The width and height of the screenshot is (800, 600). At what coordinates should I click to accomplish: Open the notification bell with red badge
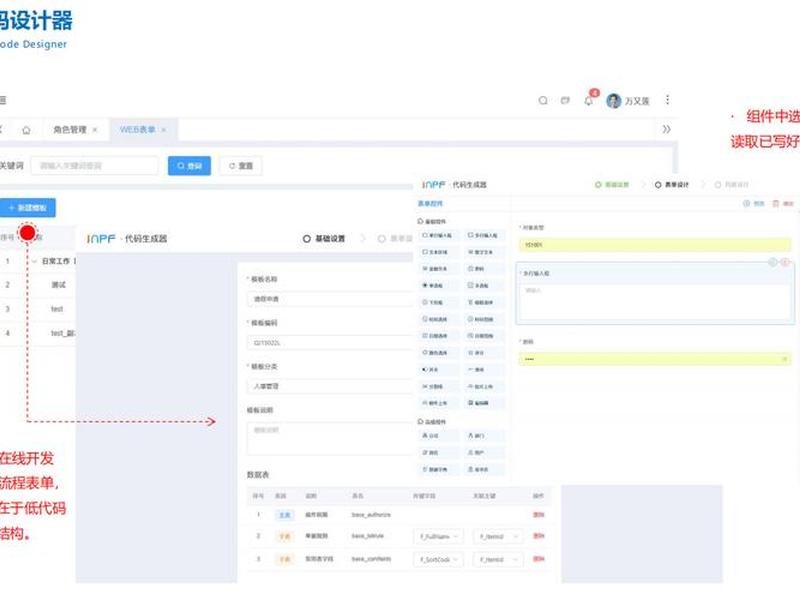click(x=588, y=101)
